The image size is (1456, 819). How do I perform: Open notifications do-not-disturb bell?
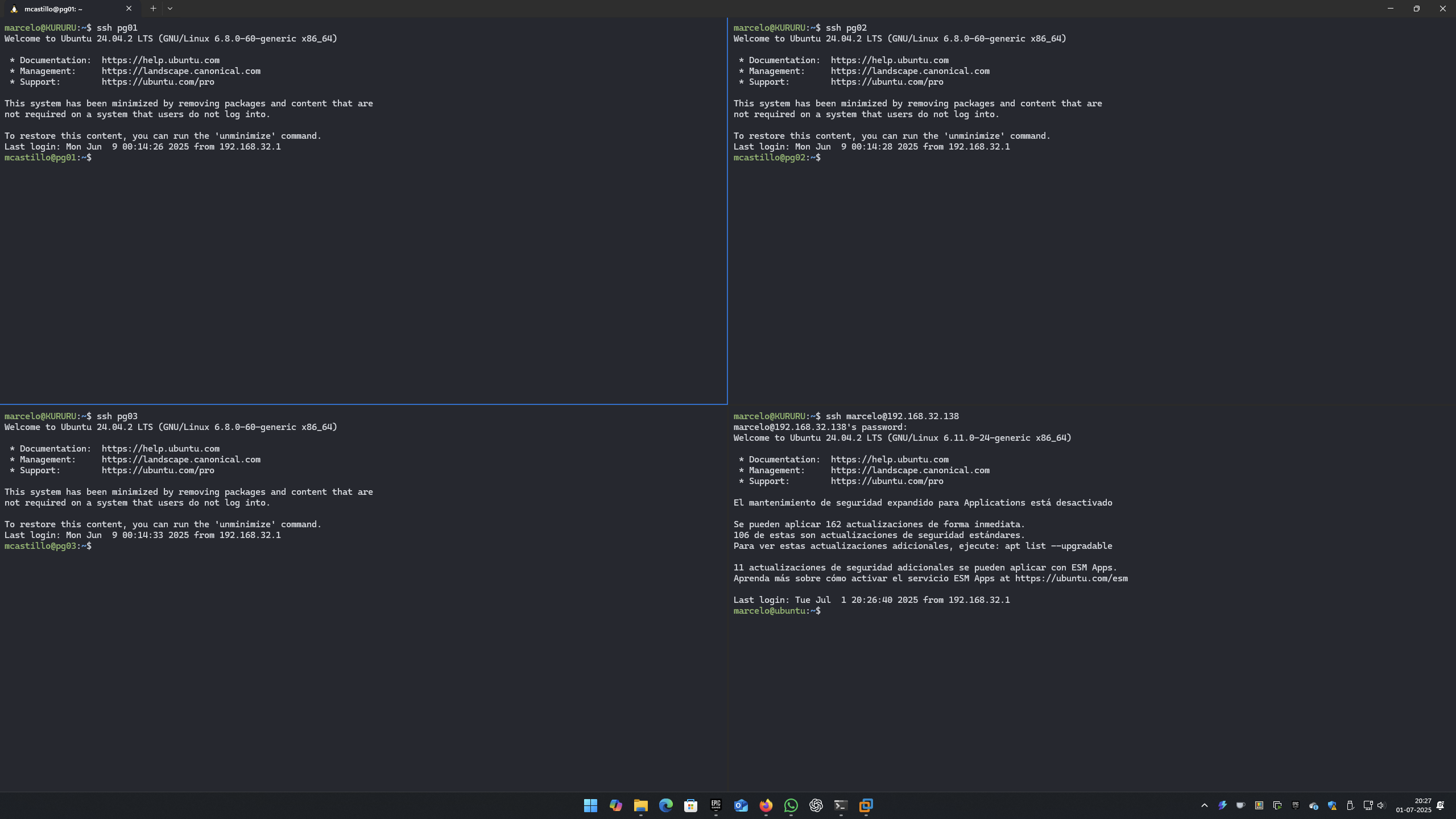point(1440,805)
